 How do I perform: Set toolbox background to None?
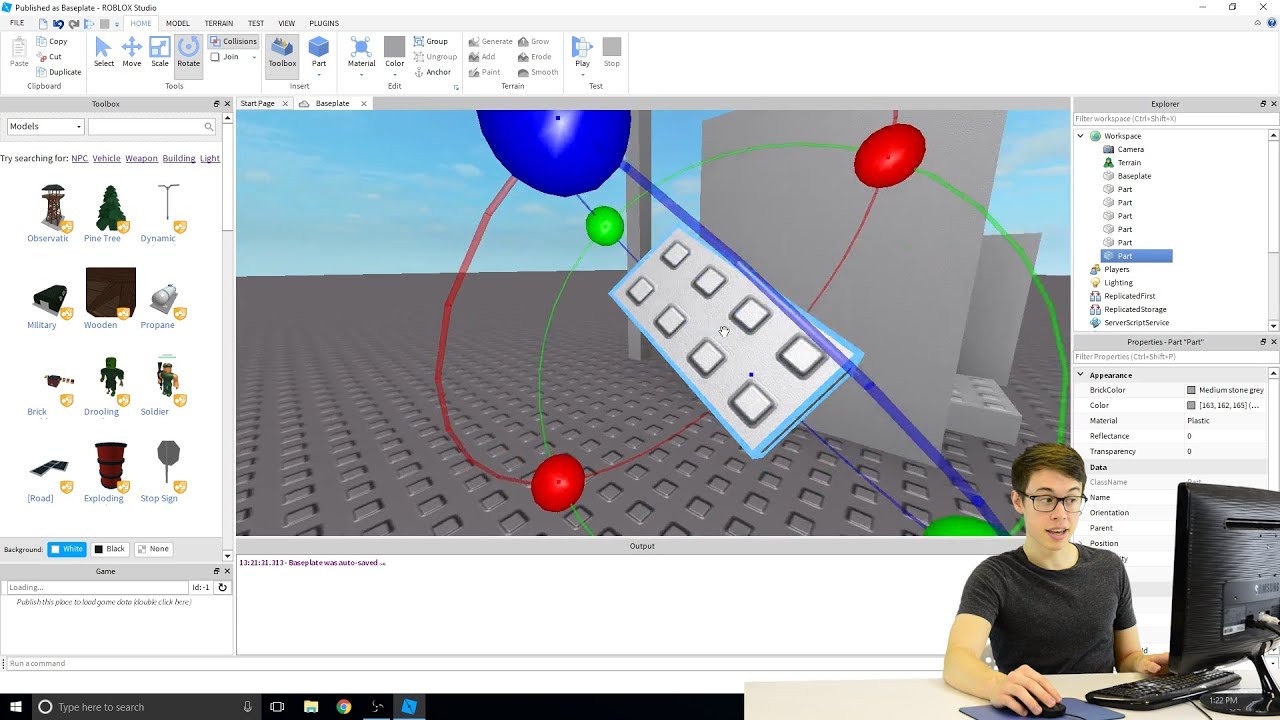[153, 549]
